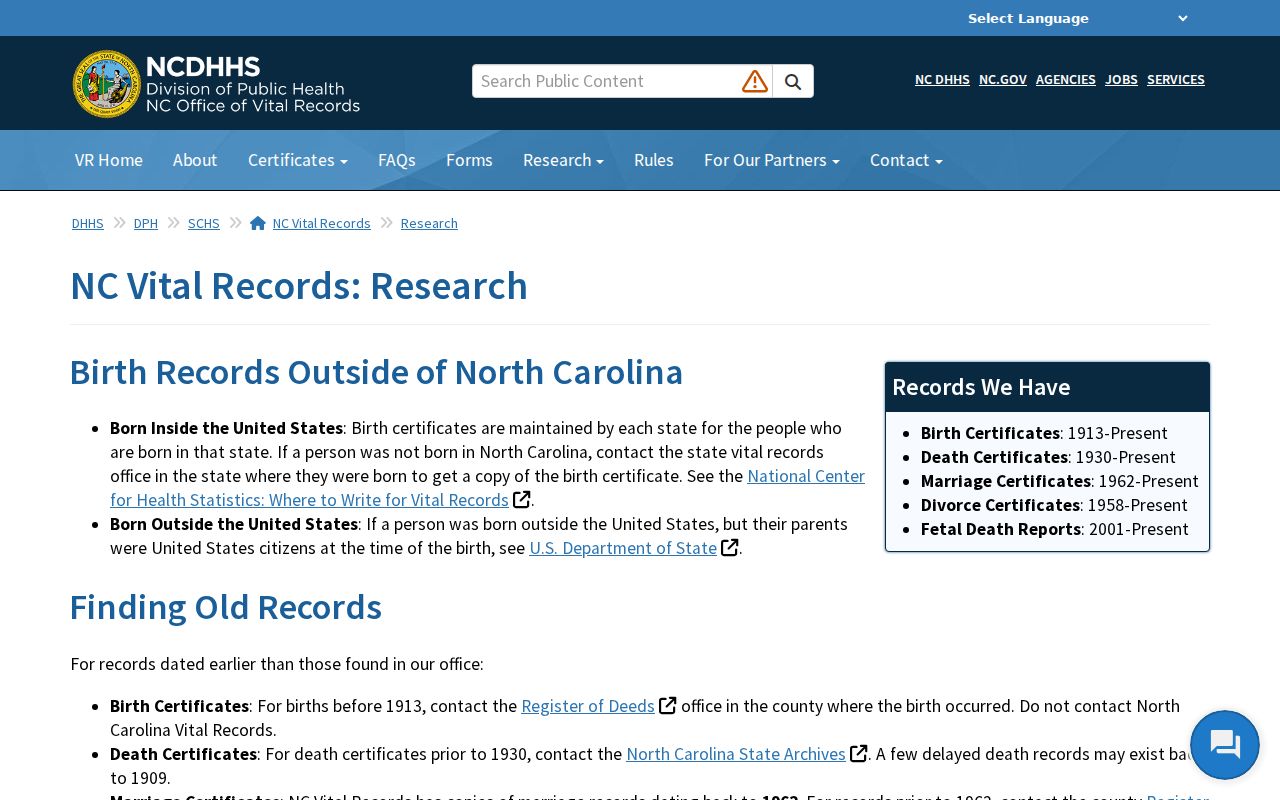
Task: Click the NCDHHS state seal logo
Action: coord(106,84)
